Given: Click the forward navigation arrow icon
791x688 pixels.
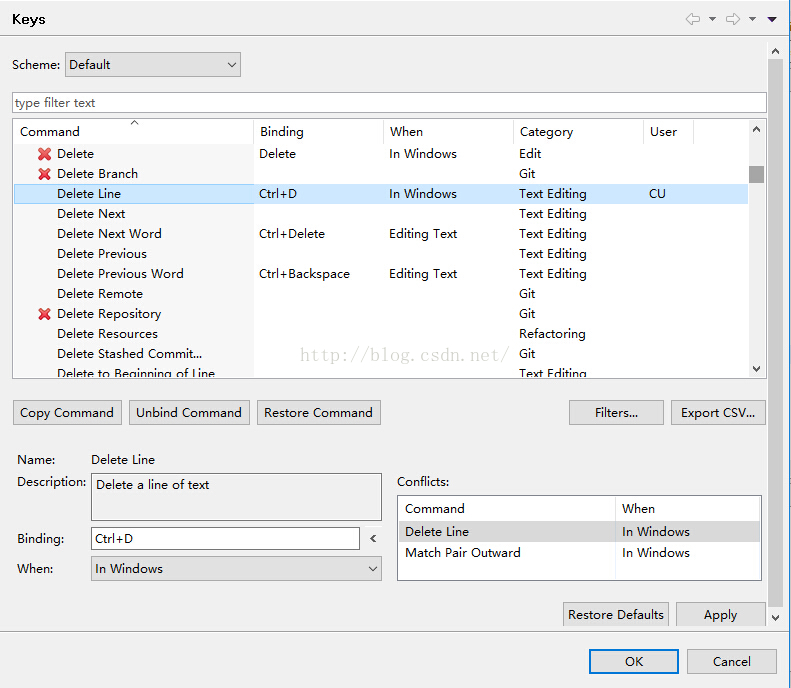Looking at the screenshot, I should click(732, 19).
